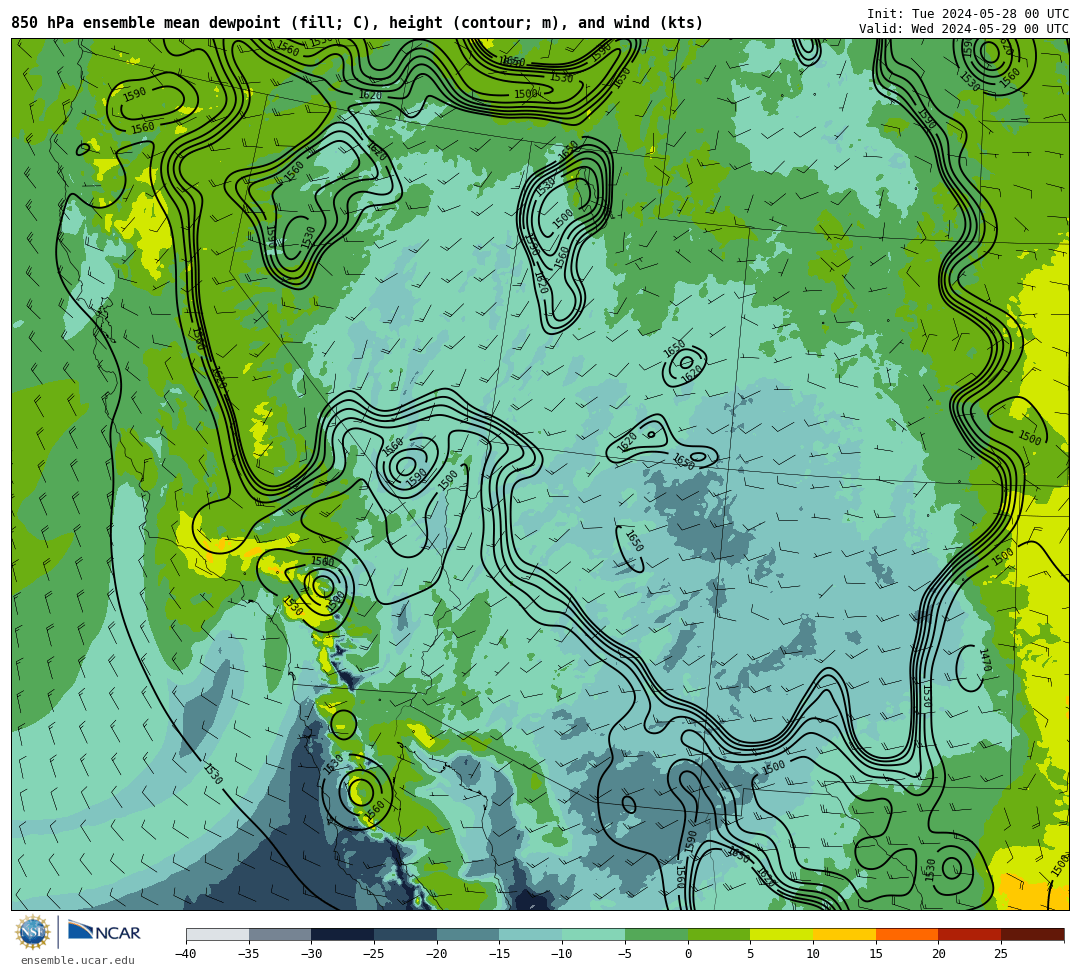Click the NSF logo
This screenshot has height=973, width=1080.
(x=33, y=932)
